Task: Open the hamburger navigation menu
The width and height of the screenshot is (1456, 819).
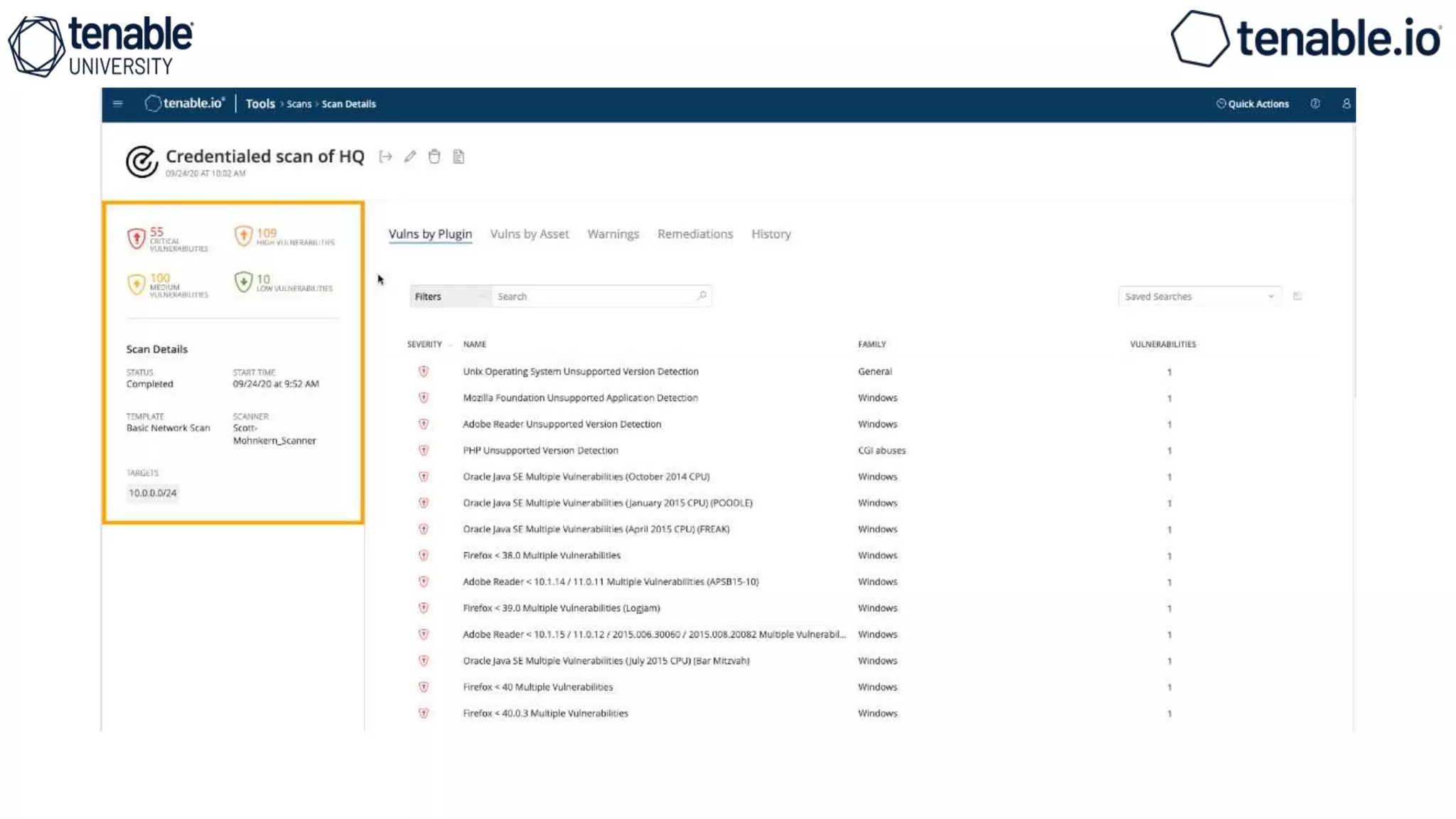Action: (118, 104)
